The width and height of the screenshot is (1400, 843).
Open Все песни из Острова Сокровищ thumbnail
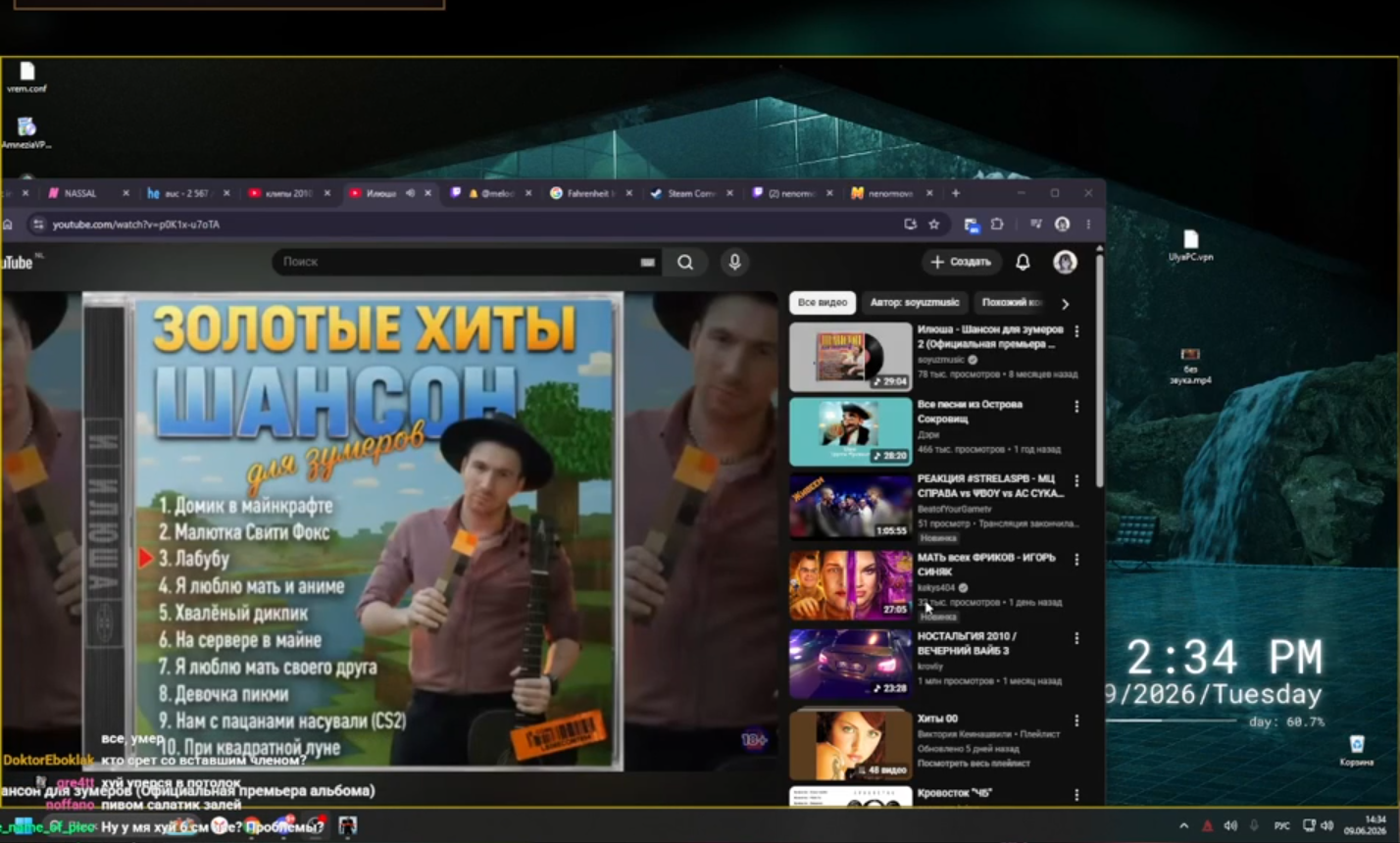[x=850, y=431]
